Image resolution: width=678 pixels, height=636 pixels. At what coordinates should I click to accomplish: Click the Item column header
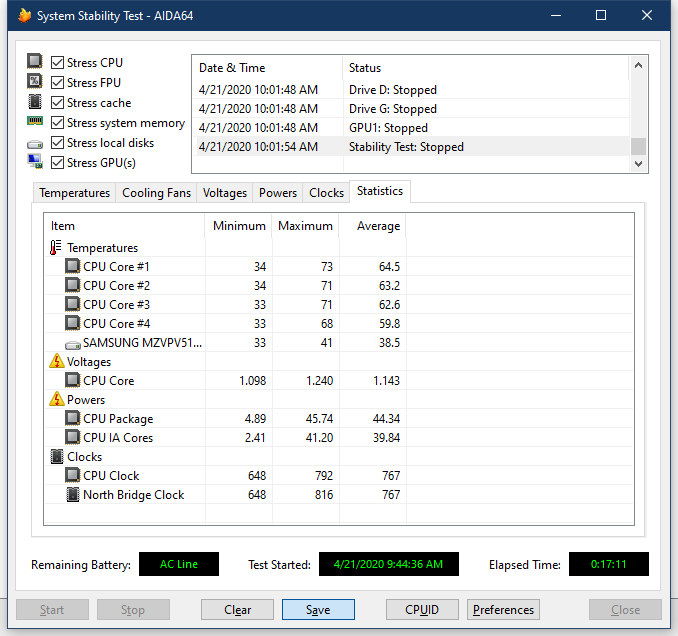[125, 226]
